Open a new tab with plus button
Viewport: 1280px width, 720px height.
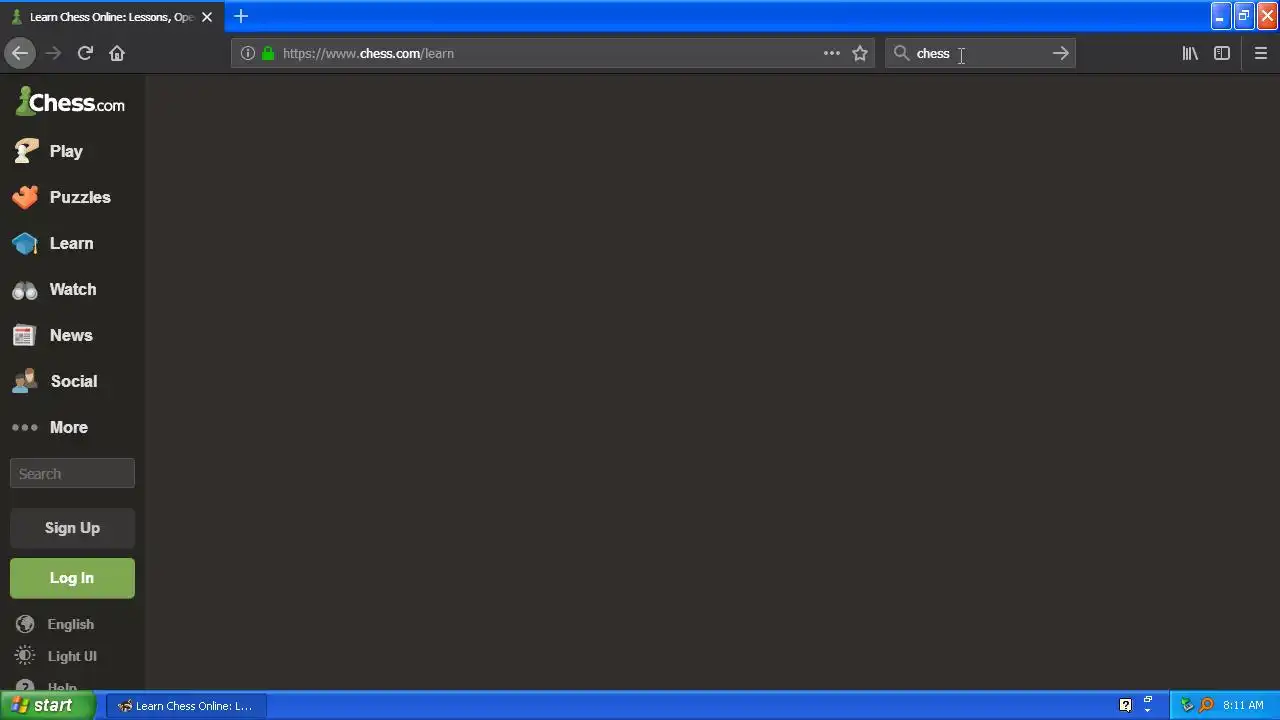pyautogui.click(x=241, y=16)
